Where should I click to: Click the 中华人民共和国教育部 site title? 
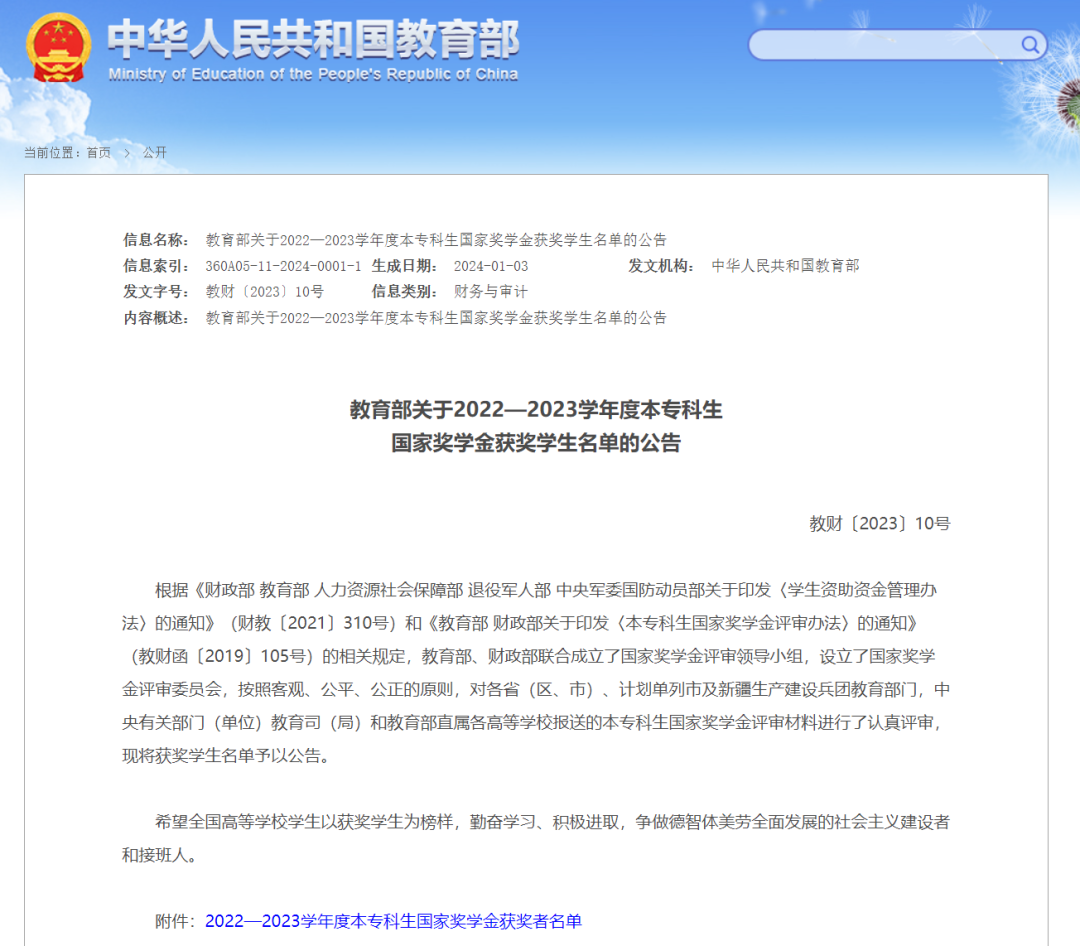pos(313,39)
